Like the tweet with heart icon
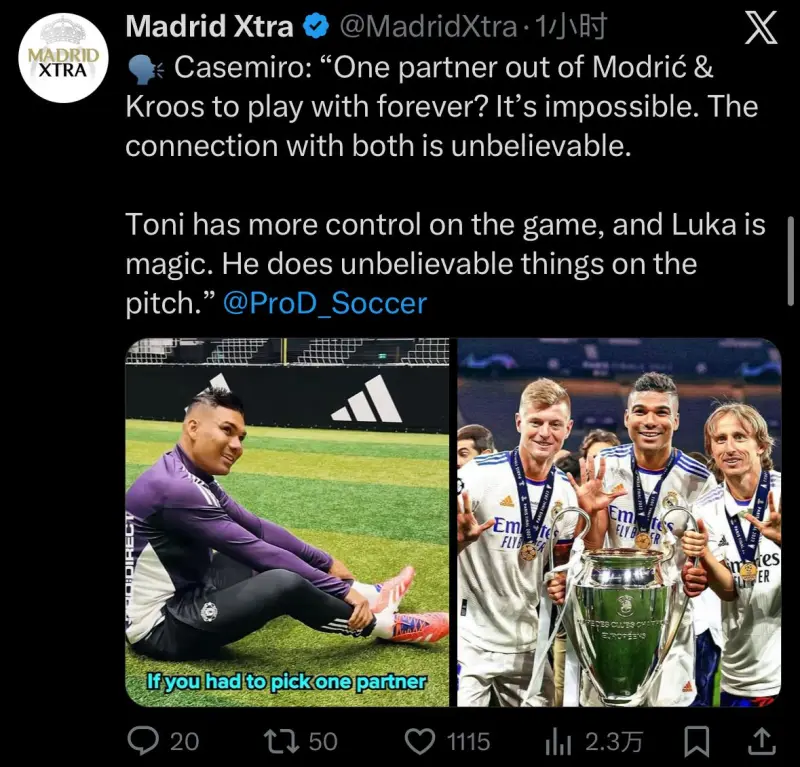The image size is (800, 767). pyautogui.click(x=419, y=741)
